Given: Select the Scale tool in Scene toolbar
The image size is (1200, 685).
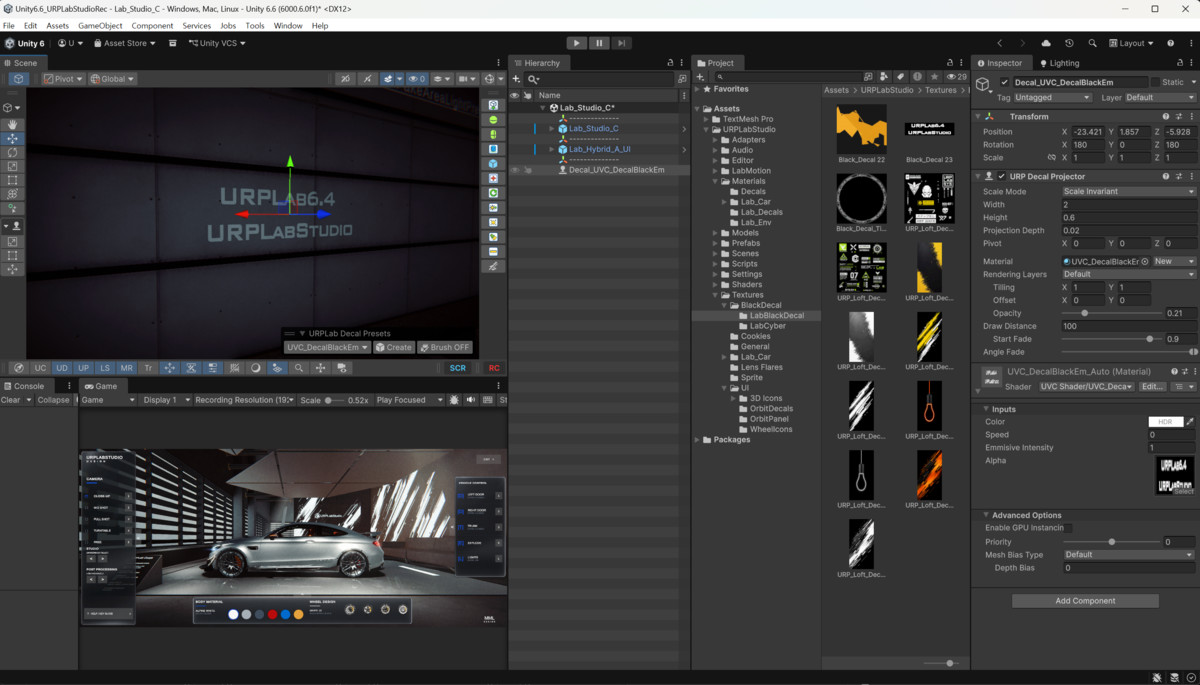Looking at the screenshot, I should [13, 166].
